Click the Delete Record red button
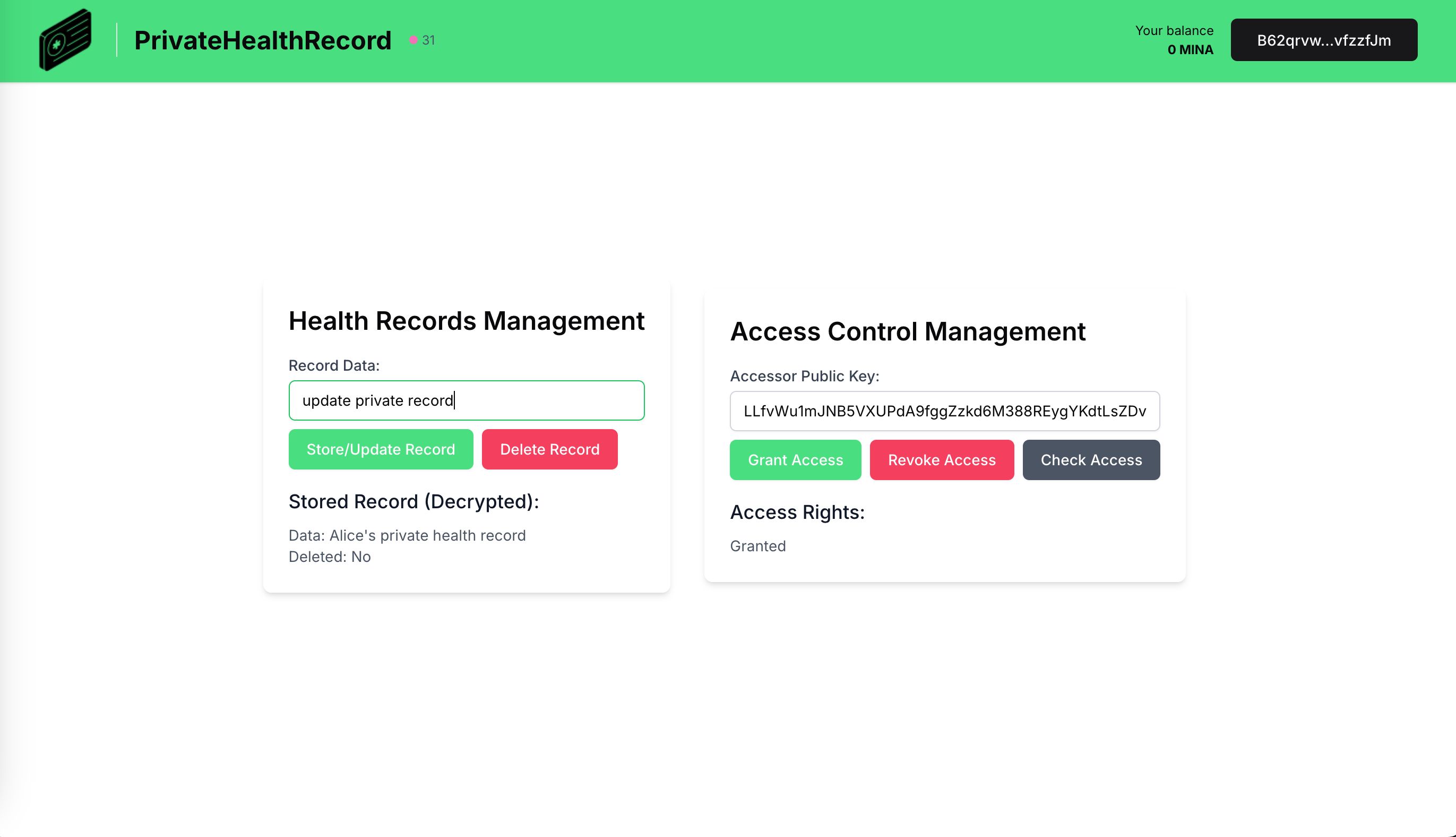This screenshot has width=1456, height=837. coord(549,449)
